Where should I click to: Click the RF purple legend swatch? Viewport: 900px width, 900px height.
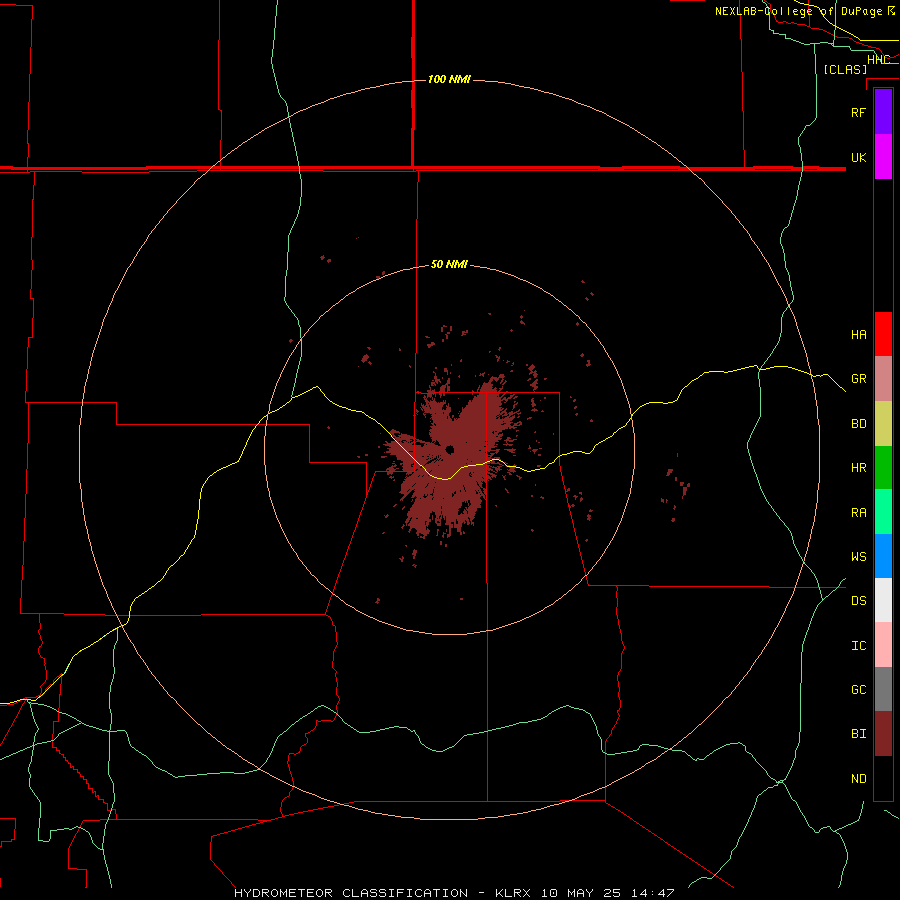(883, 112)
